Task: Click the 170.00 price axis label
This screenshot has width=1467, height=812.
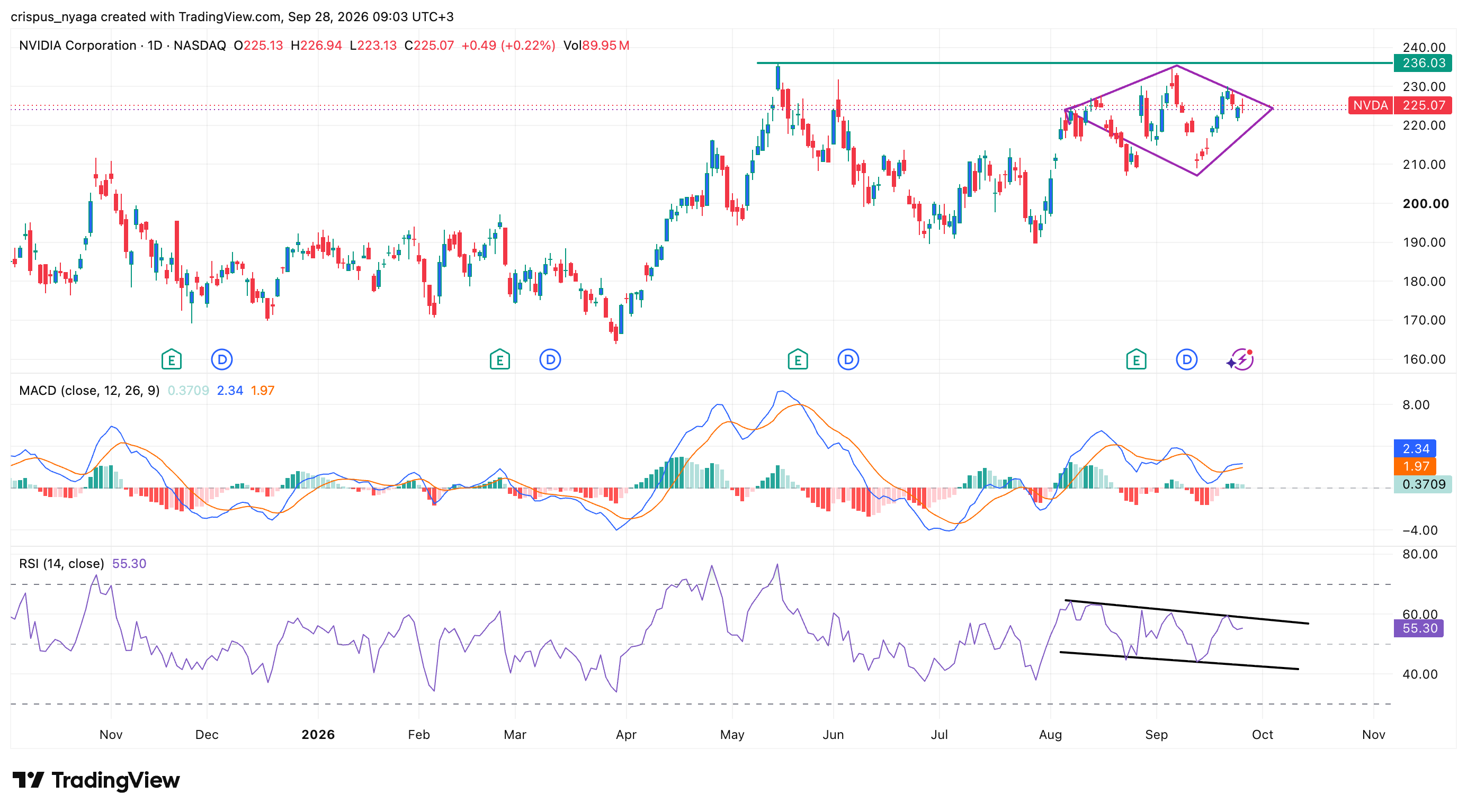Action: (x=1424, y=320)
